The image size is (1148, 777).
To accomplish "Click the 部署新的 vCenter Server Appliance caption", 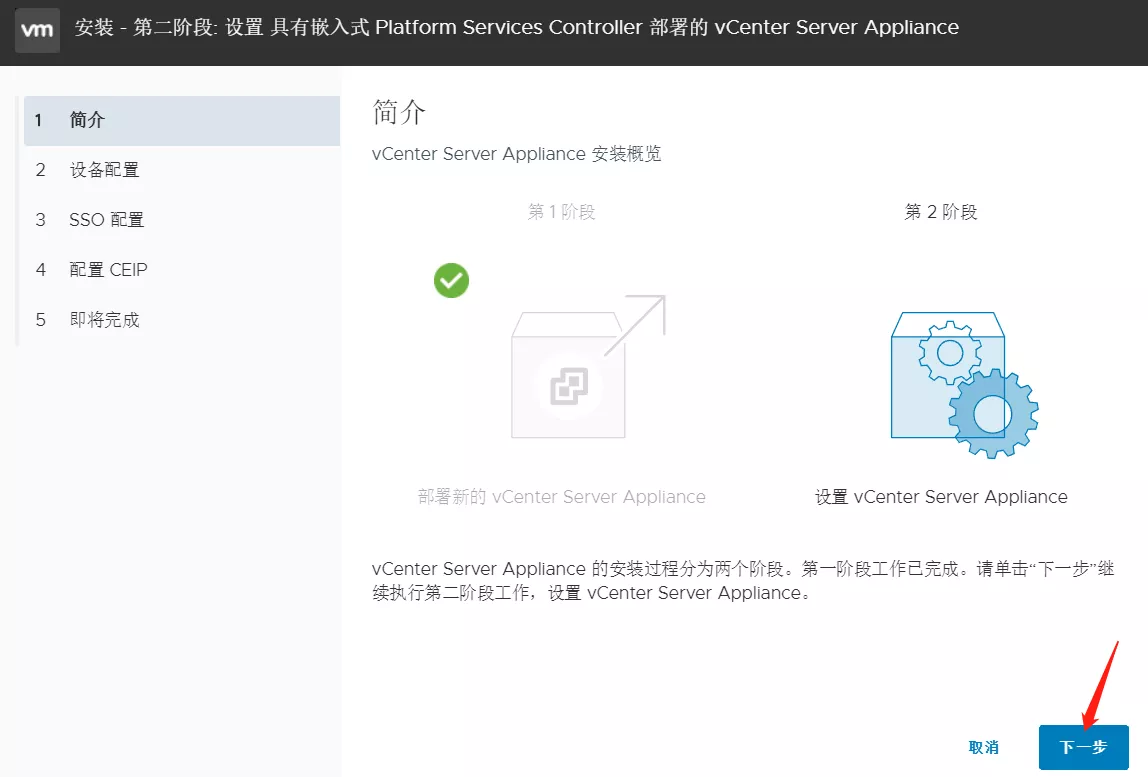I will coord(562,497).
